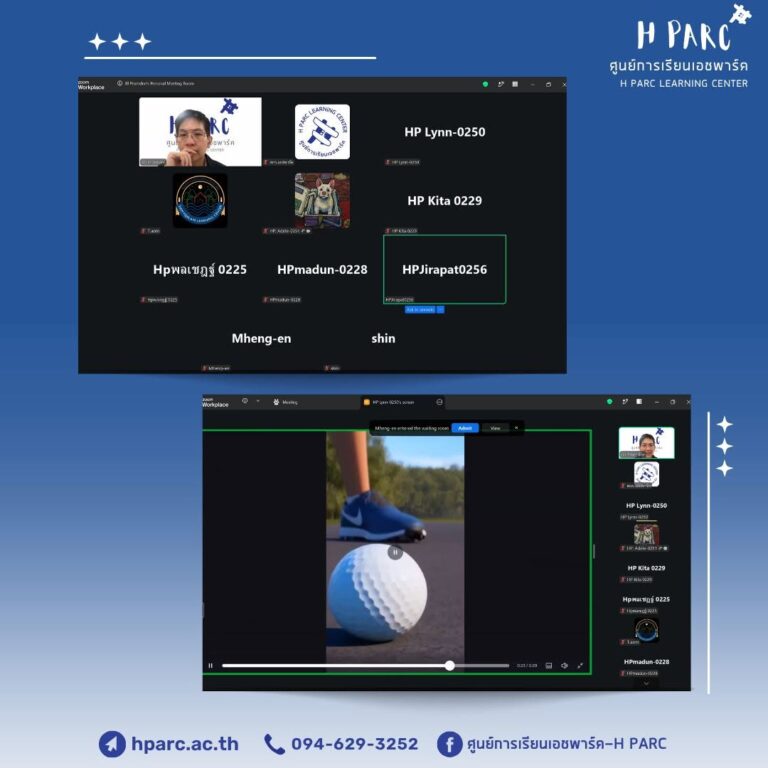This screenshot has height=768, width=768.
Task: Click blue button below HPJirapat0256 tile
Action: (x=420, y=310)
